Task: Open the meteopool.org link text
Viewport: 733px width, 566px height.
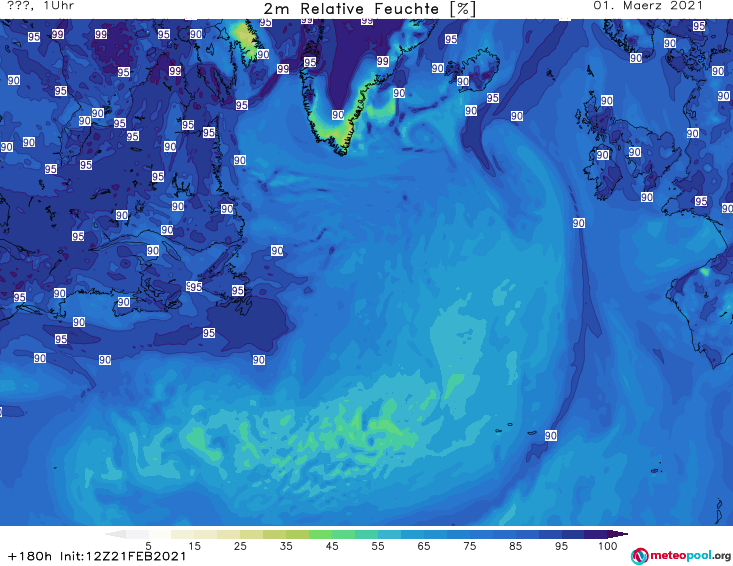Action: [x=690, y=555]
